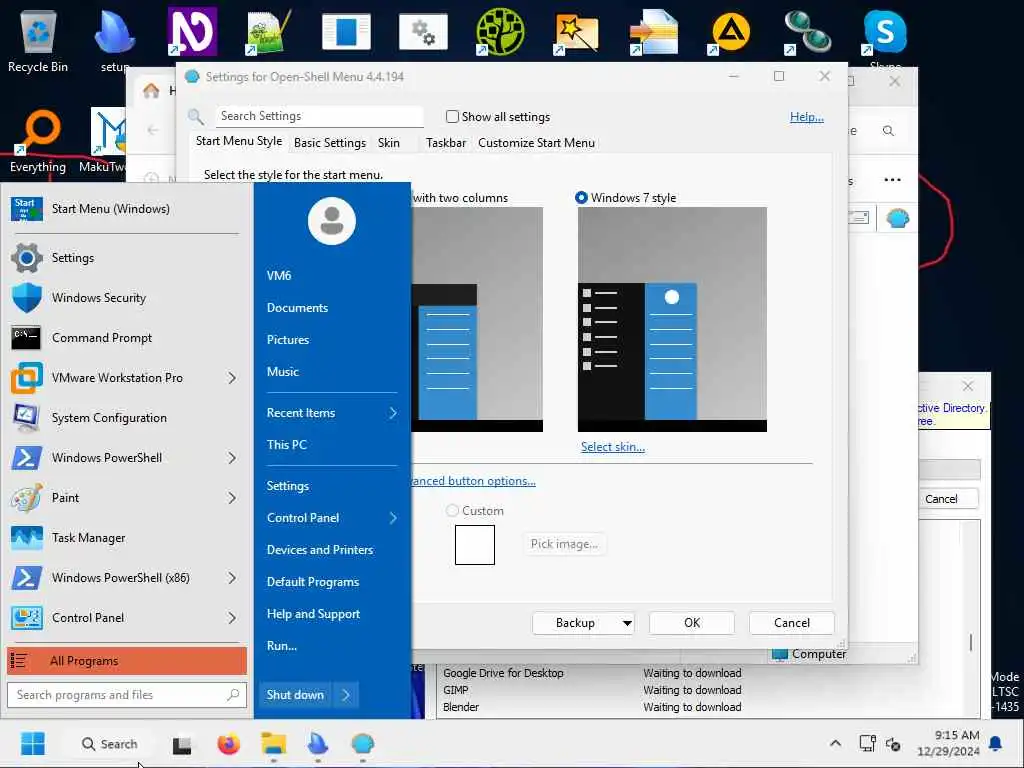This screenshot has width=1024, height=768.
Task: Expand Control Panel arrow in blue column
Action: pos(393,518)
